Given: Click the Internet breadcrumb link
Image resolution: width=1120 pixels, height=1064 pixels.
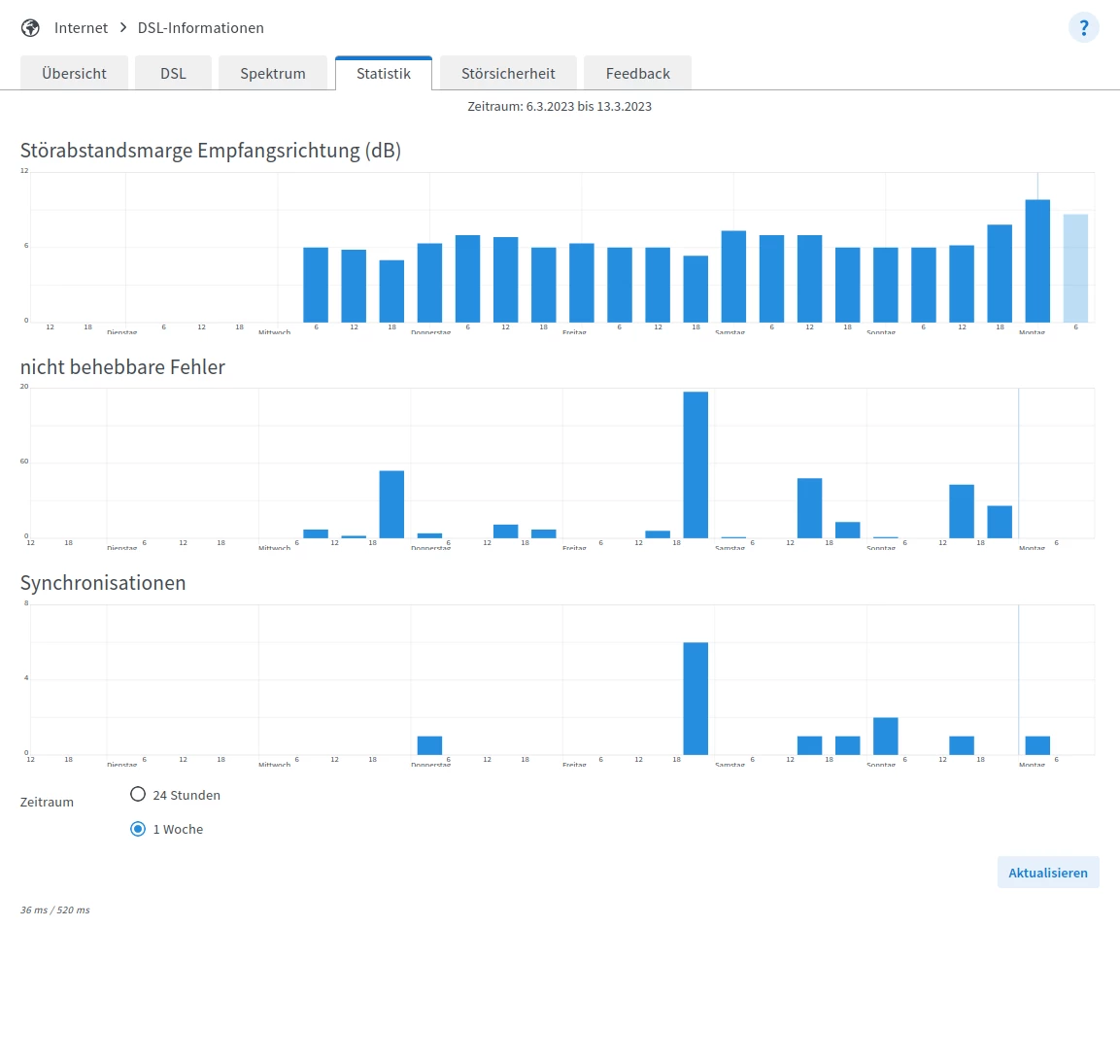Looking at the screenshot, I should (x=81, y=28).
